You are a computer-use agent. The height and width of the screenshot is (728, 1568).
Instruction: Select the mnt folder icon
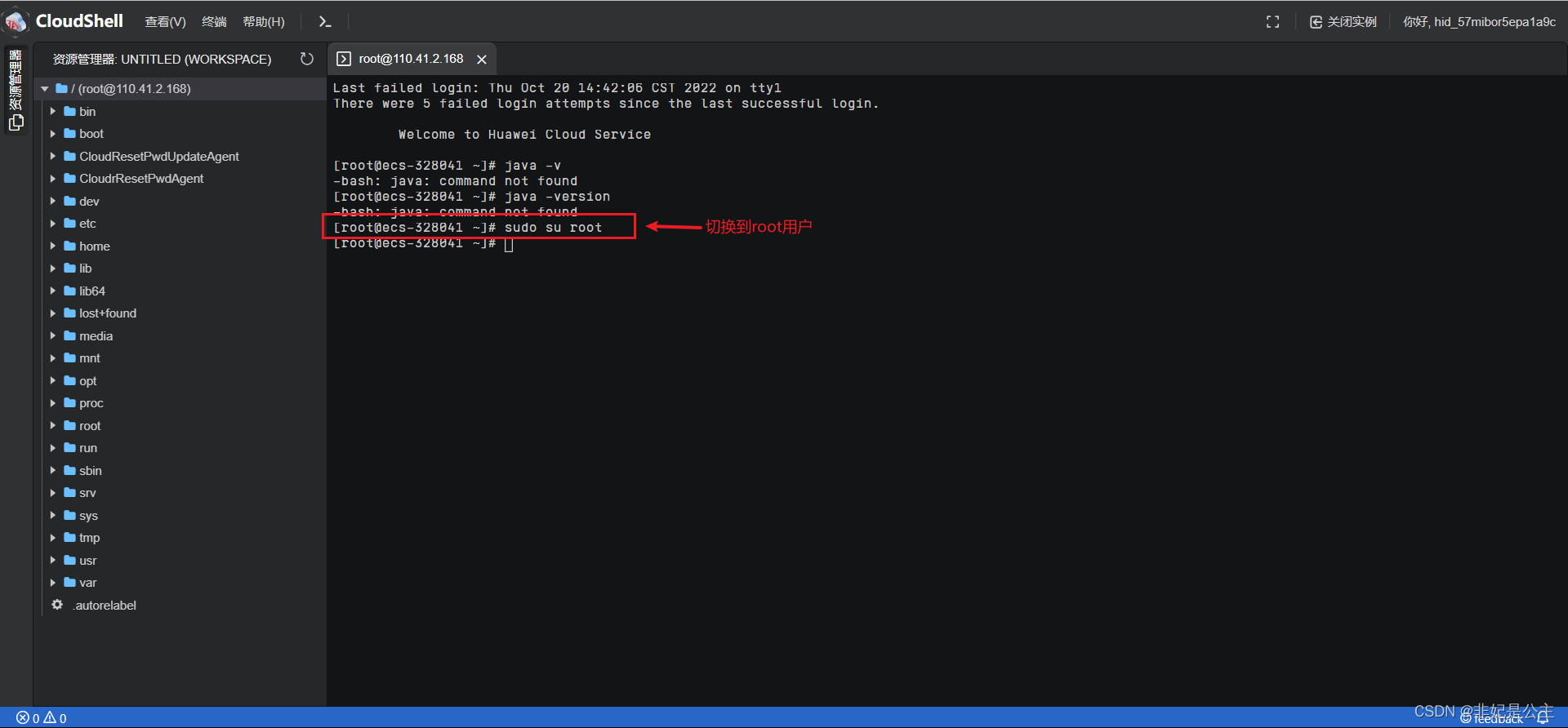point(69,358)
